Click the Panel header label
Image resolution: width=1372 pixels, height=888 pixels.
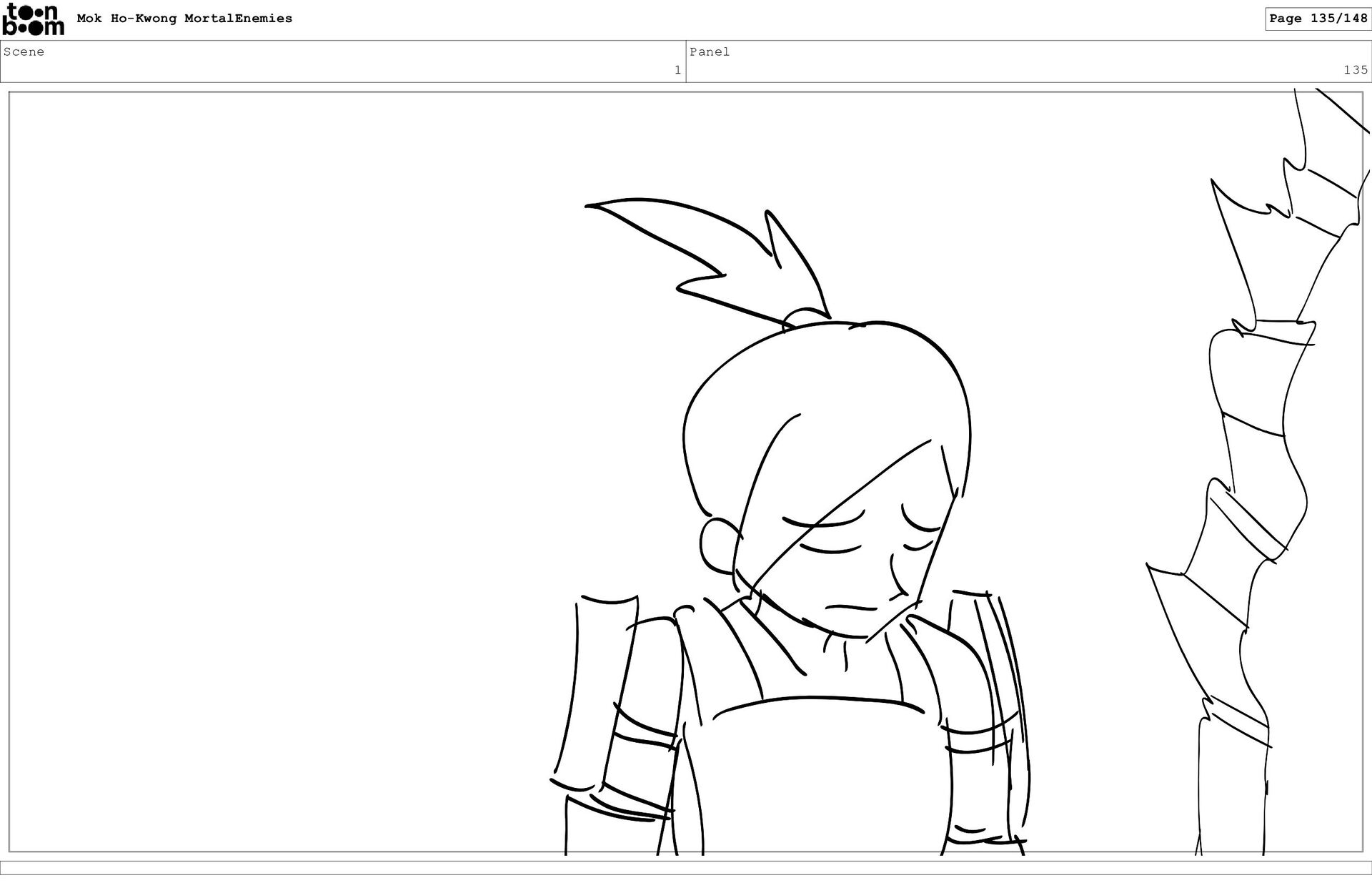click(710, 51)
